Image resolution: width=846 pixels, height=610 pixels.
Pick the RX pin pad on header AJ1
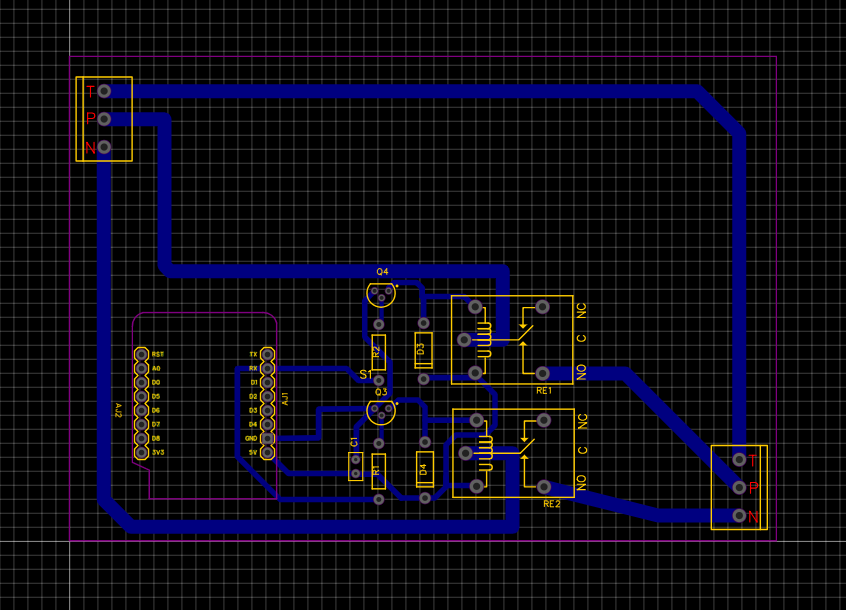coord(268,368)
